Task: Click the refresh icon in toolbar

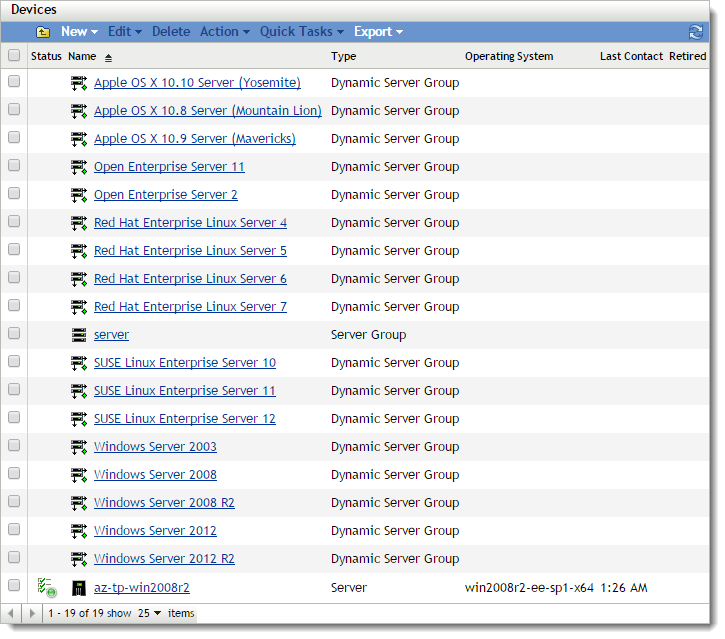Action: pos(695,32)
